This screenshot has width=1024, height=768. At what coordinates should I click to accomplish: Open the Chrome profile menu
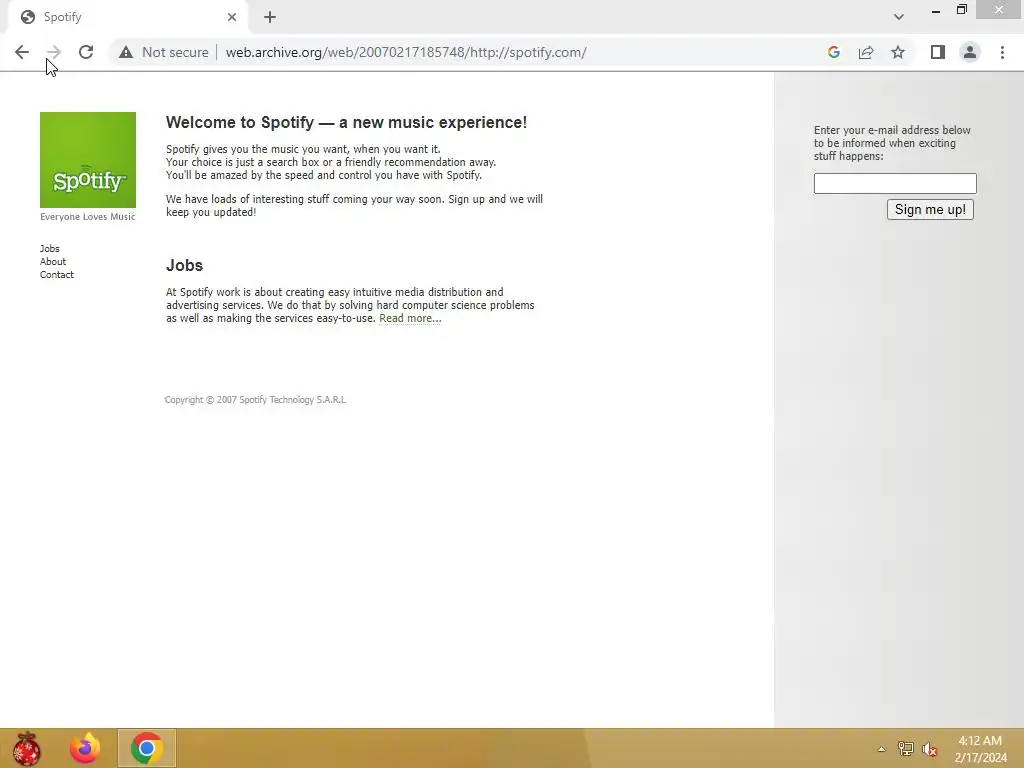pos(970,52)
